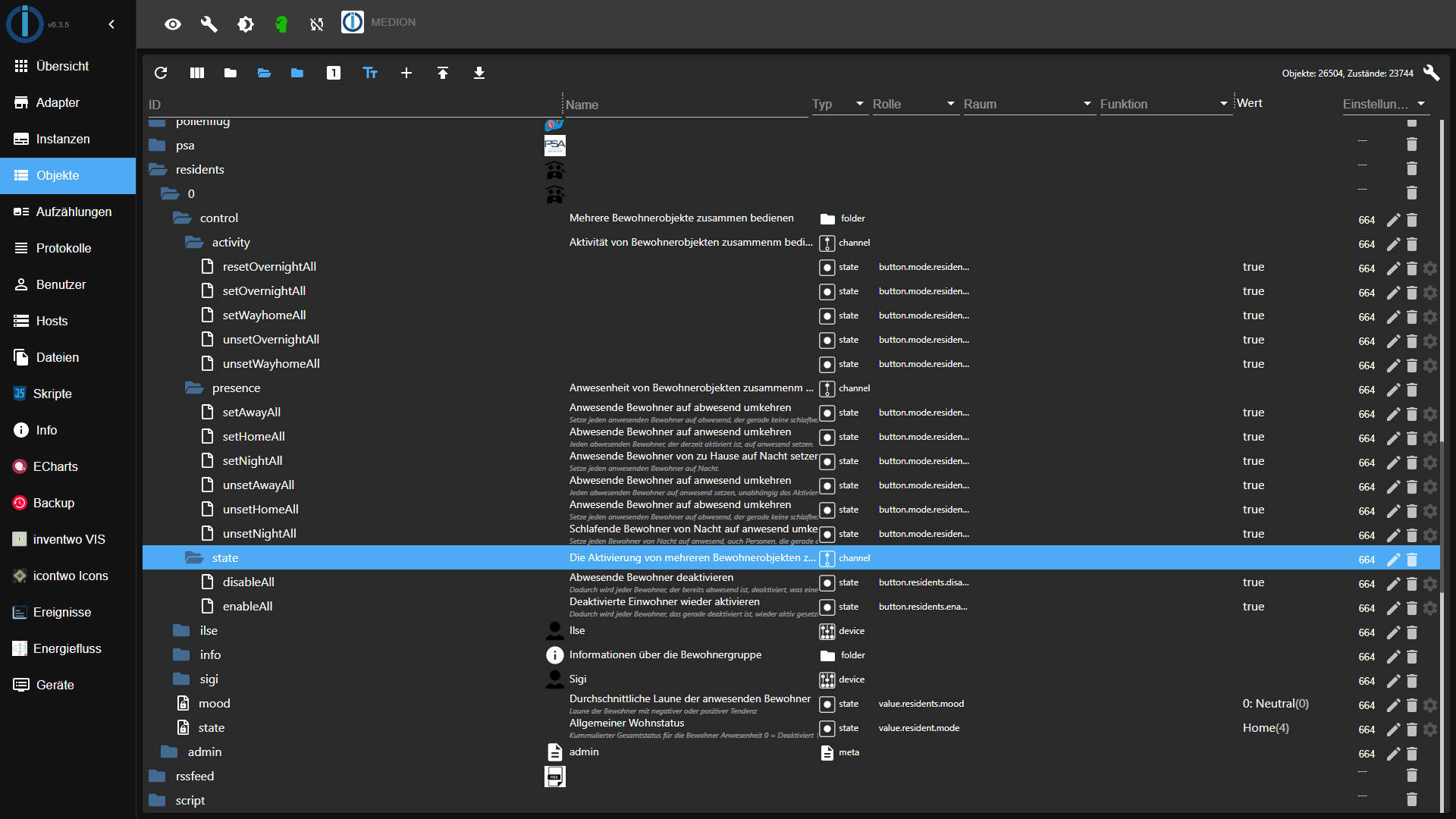Collapse the residents folder
Screen dimensions: 1456x819
click(158, 169)
